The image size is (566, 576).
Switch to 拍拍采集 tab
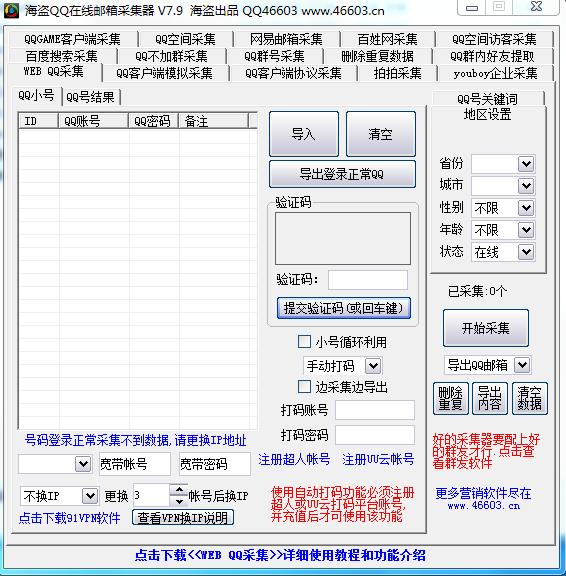pos(397,73)
